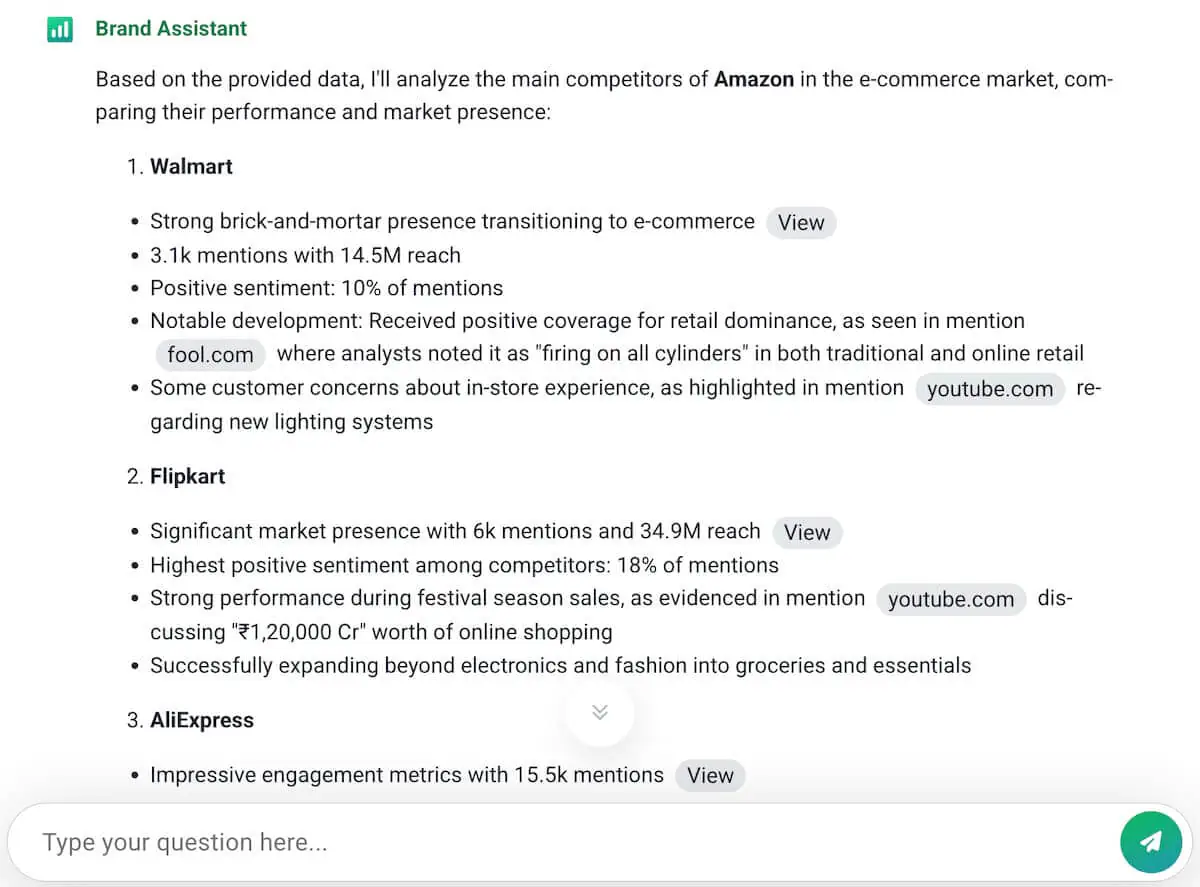Open the fool.com mention source link
The height and width of the screenshot is (887, 1200).
coord(209,354)
